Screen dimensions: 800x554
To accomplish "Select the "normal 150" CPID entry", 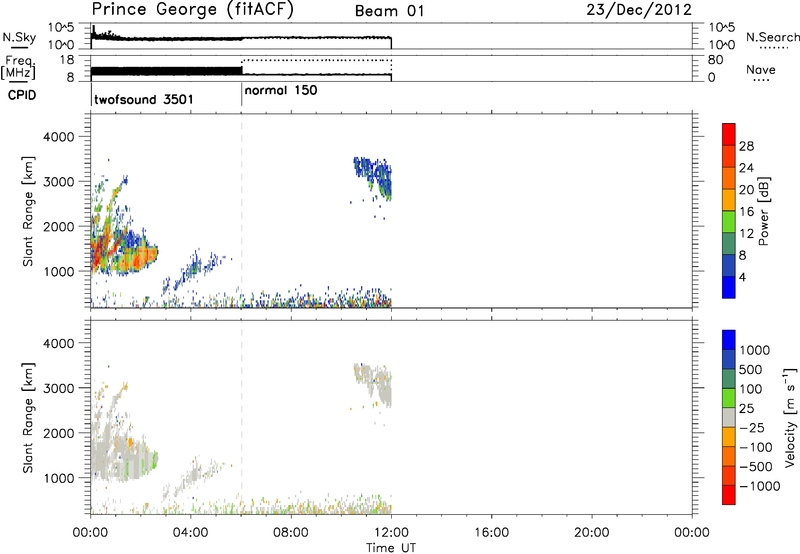I will [x=281, y=90].
